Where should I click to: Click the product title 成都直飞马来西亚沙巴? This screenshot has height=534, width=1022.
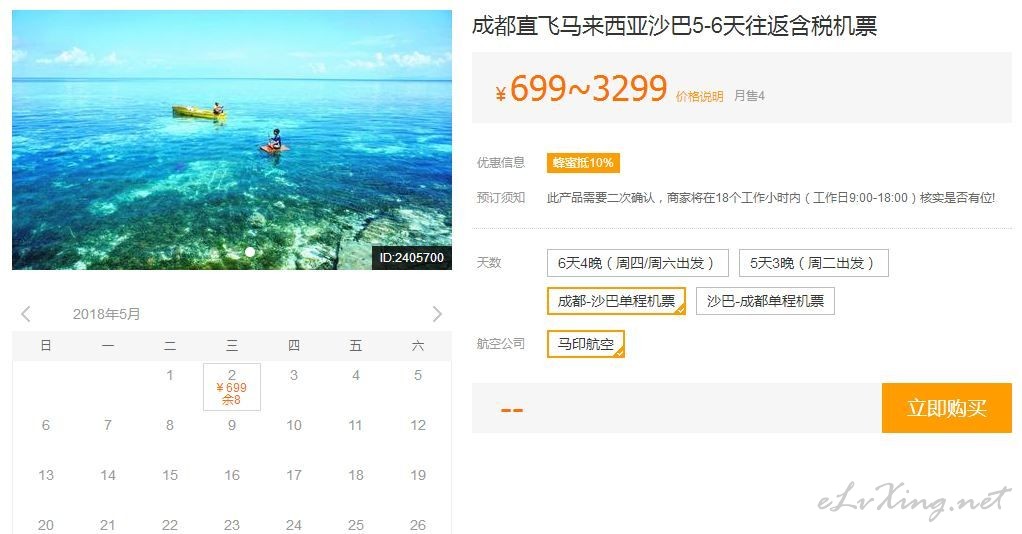[674, 26]
